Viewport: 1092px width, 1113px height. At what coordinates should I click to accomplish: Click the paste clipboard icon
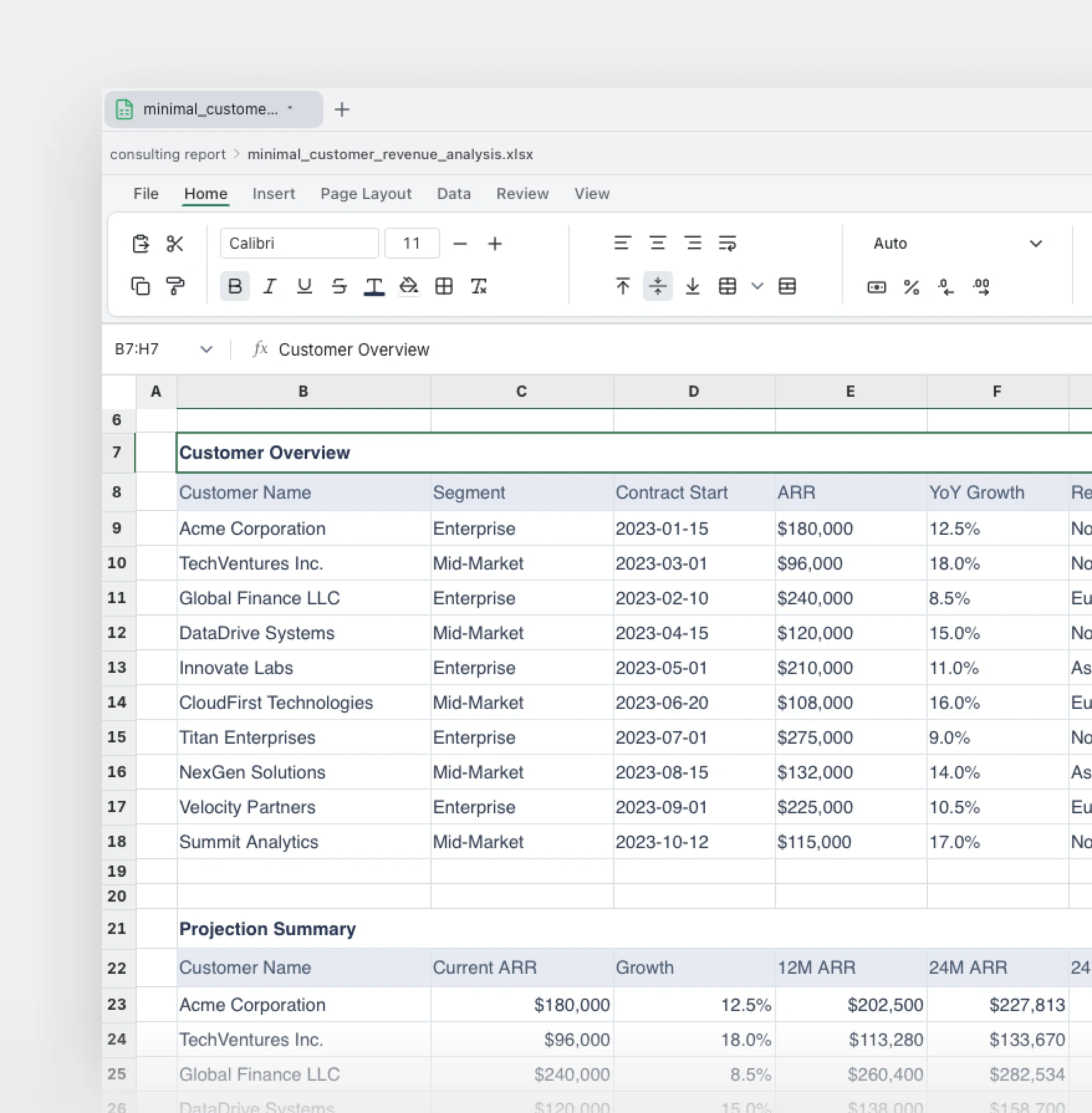(x=141, y=244)
